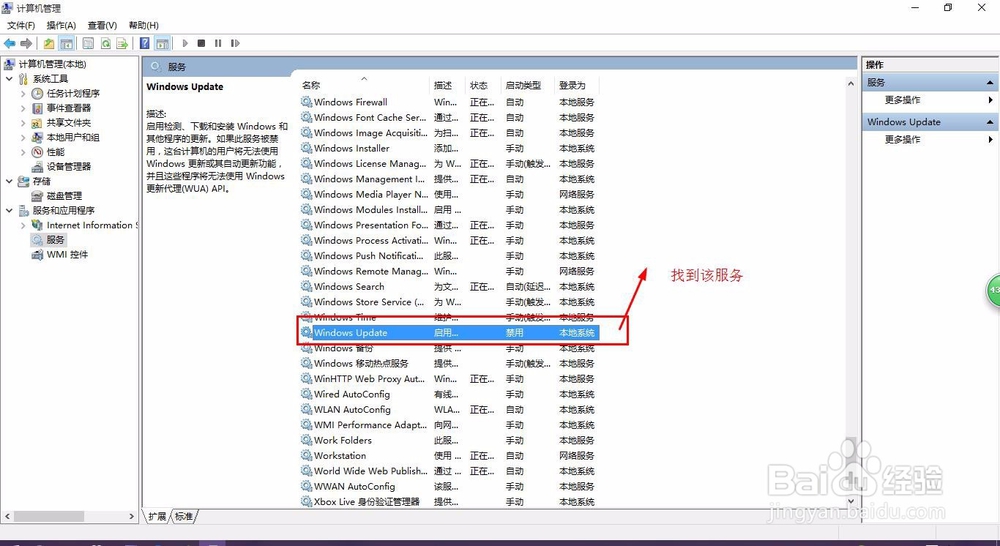Toggle the show/hide console tree icon

click(x=66, y=43)
